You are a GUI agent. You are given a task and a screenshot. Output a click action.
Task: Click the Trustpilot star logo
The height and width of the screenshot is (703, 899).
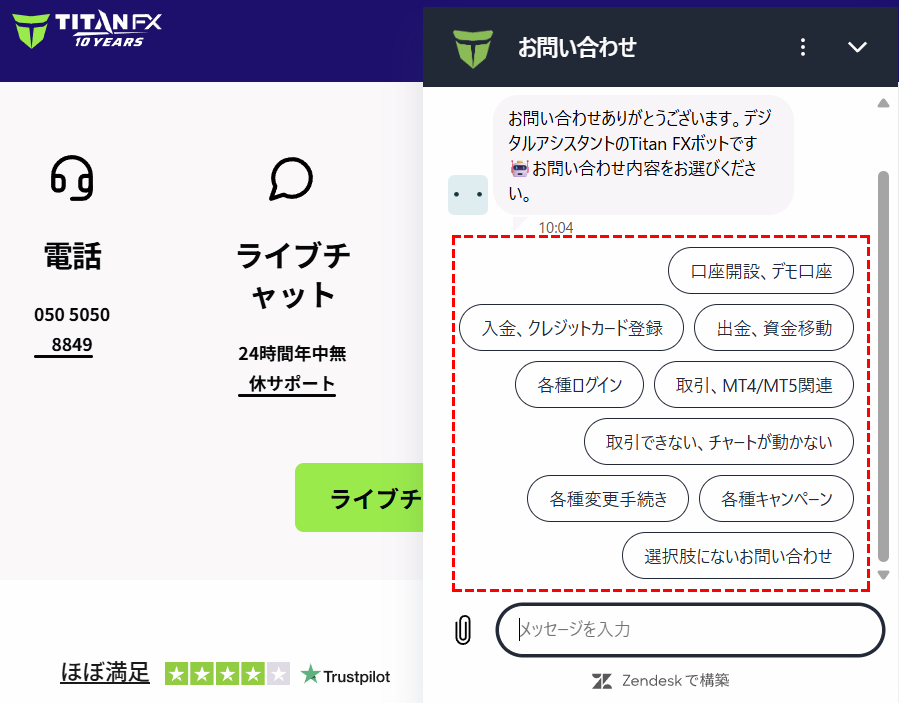click(310, 674)
